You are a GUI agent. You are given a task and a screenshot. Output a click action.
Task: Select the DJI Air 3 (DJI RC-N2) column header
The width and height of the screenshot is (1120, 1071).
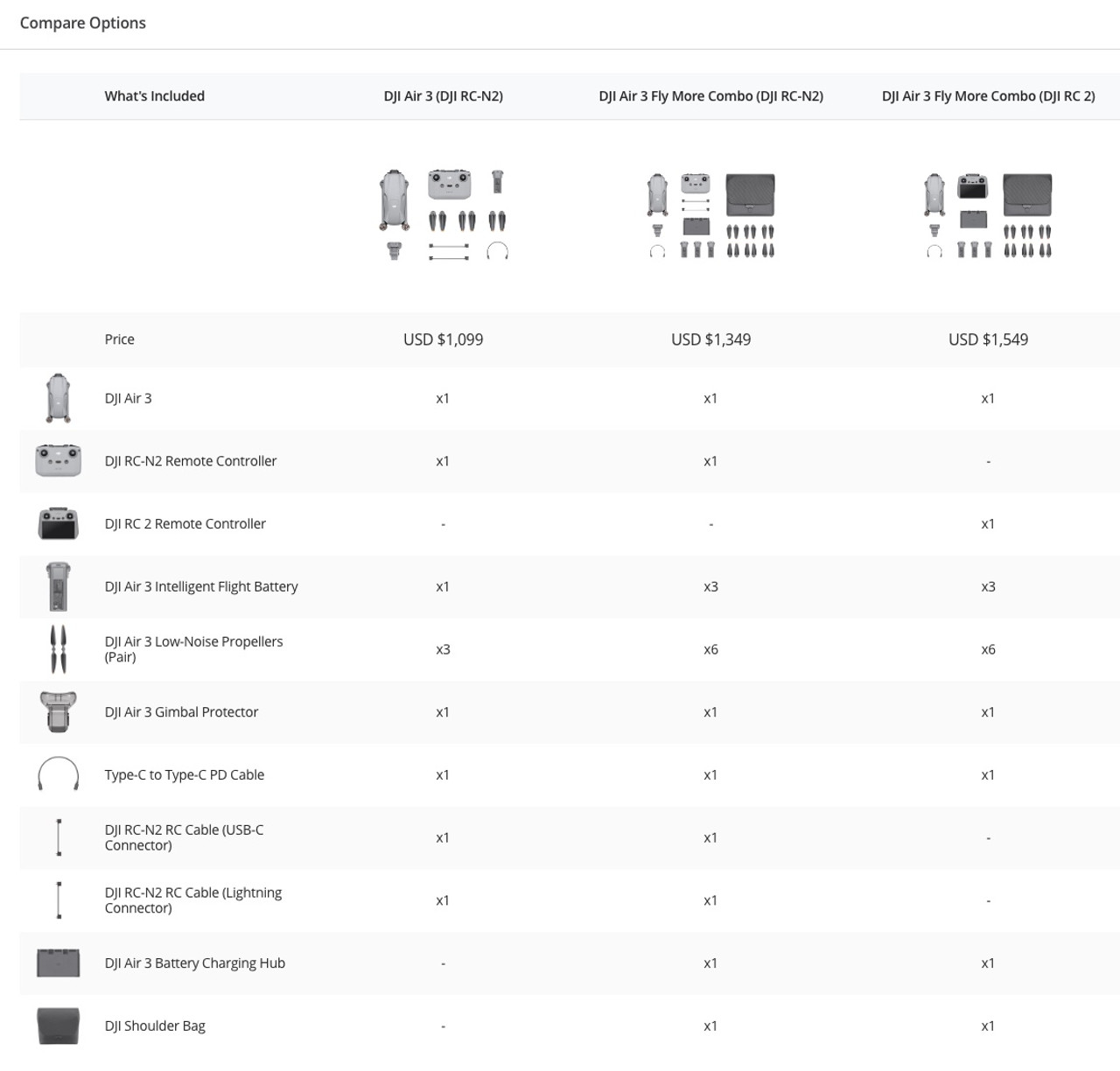pyautogui.click(x=444, y=96)
